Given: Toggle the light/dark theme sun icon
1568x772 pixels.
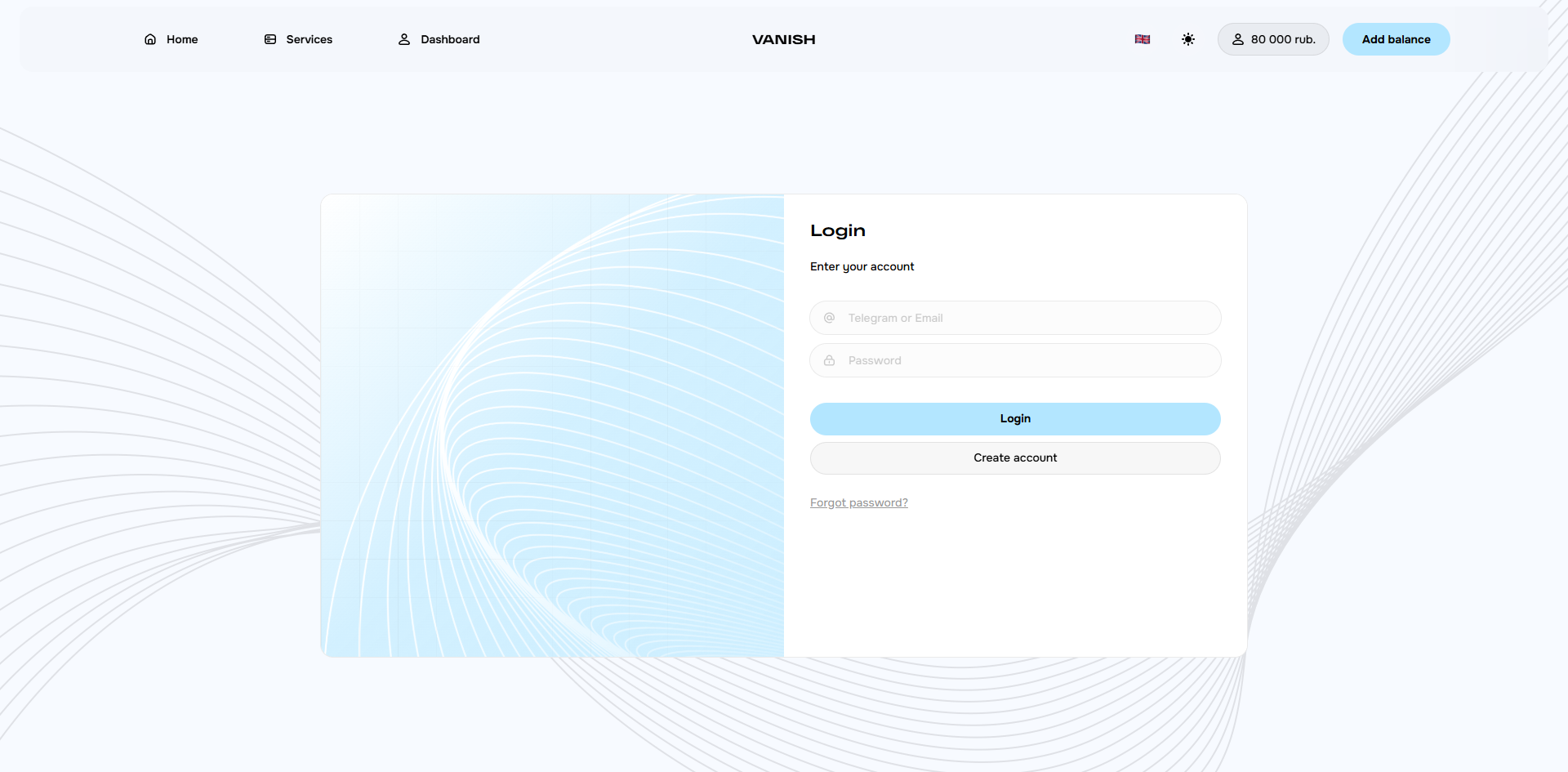Looking at the screenshot, I should click(x=1188, y=39).
